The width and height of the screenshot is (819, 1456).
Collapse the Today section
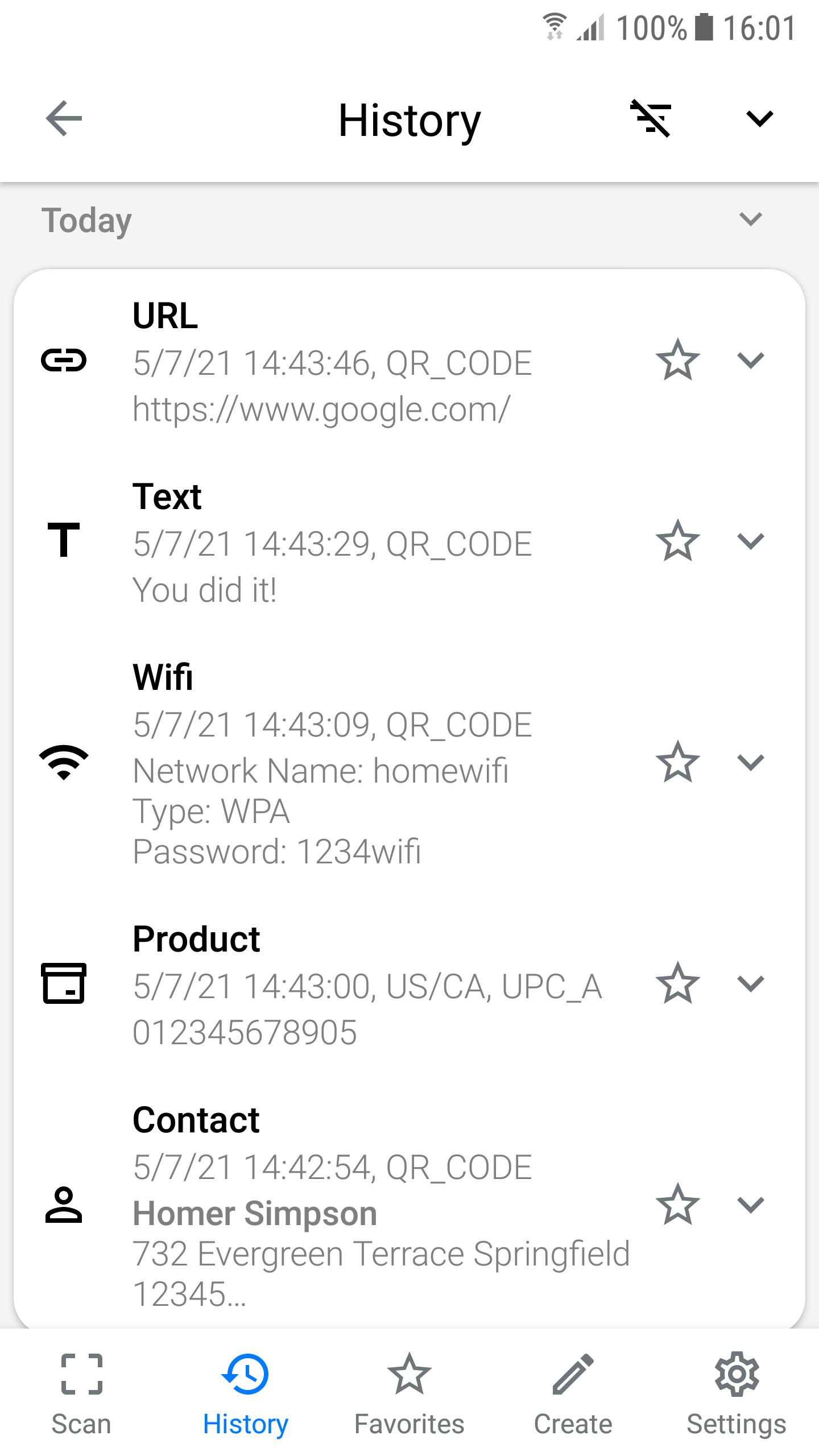(x=750, y=219)
